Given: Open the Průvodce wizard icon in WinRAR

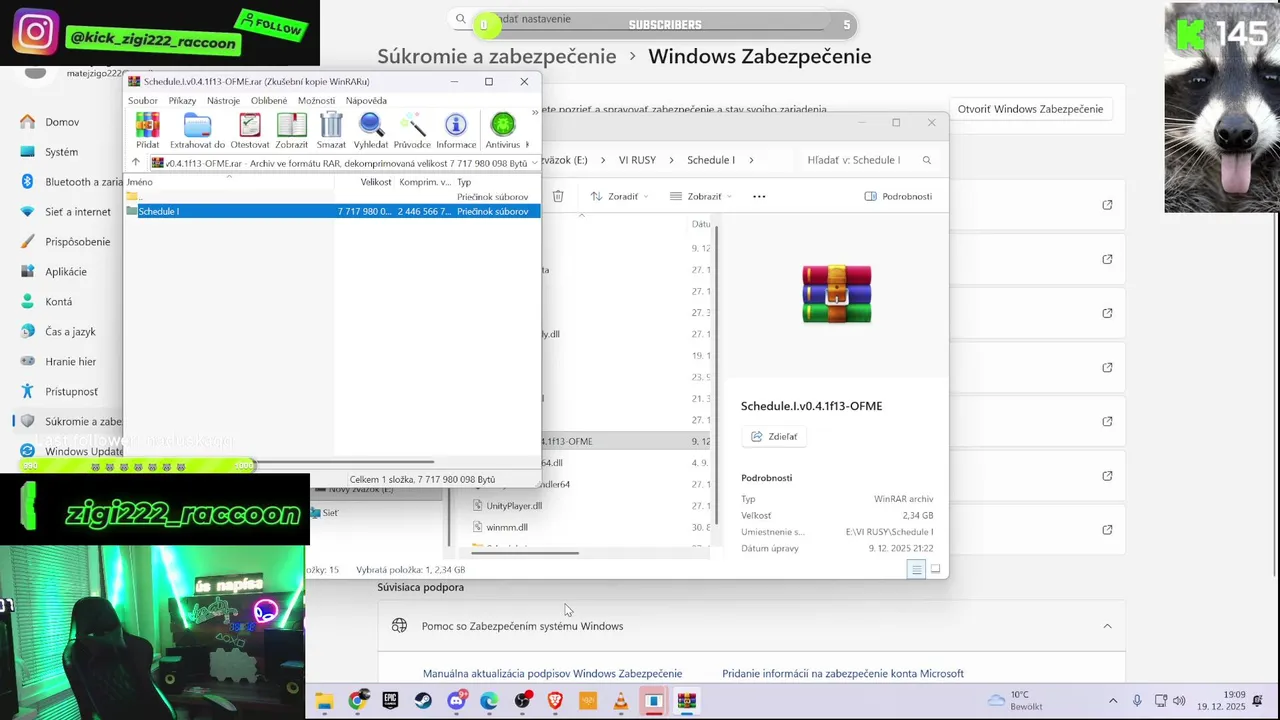Looking at the screenshot, I should coord(412,130).
